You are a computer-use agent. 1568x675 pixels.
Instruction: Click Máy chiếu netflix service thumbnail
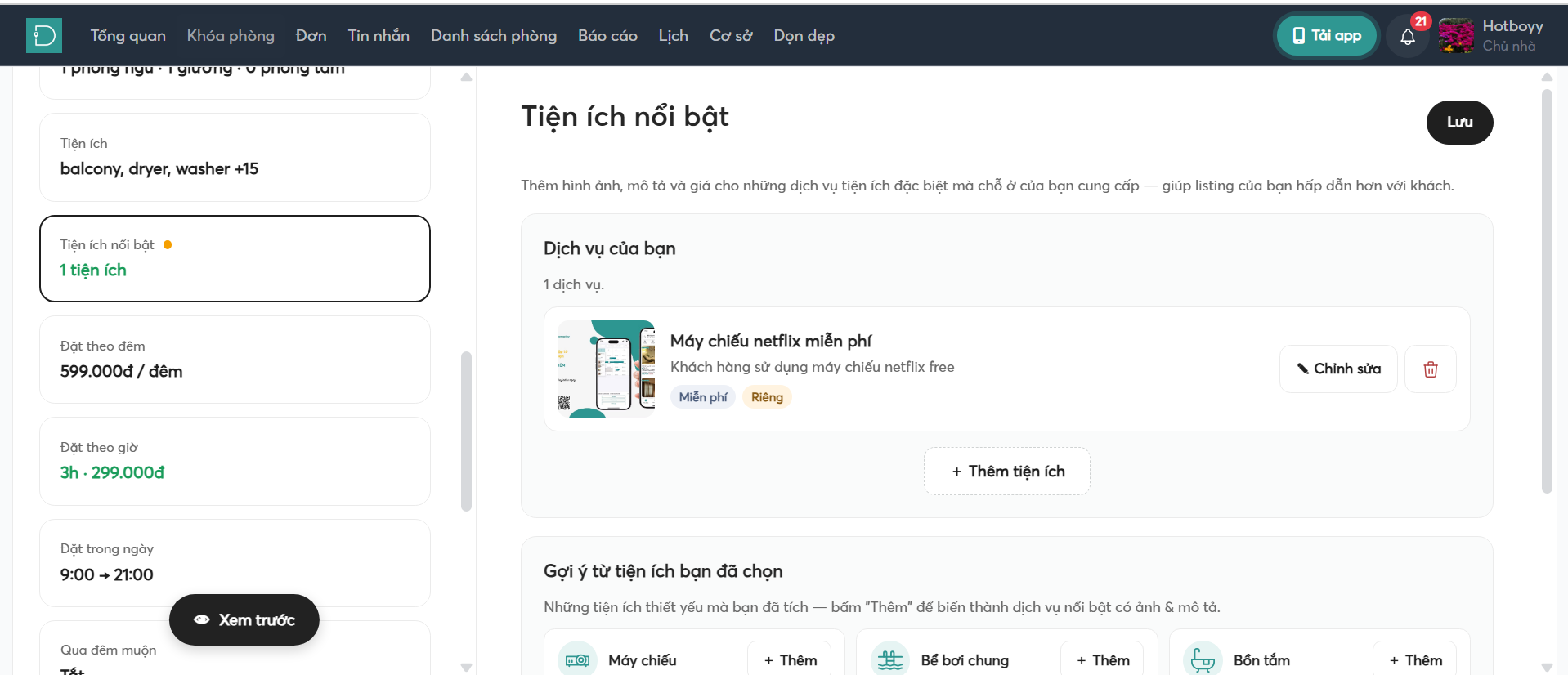click(606, 369)
